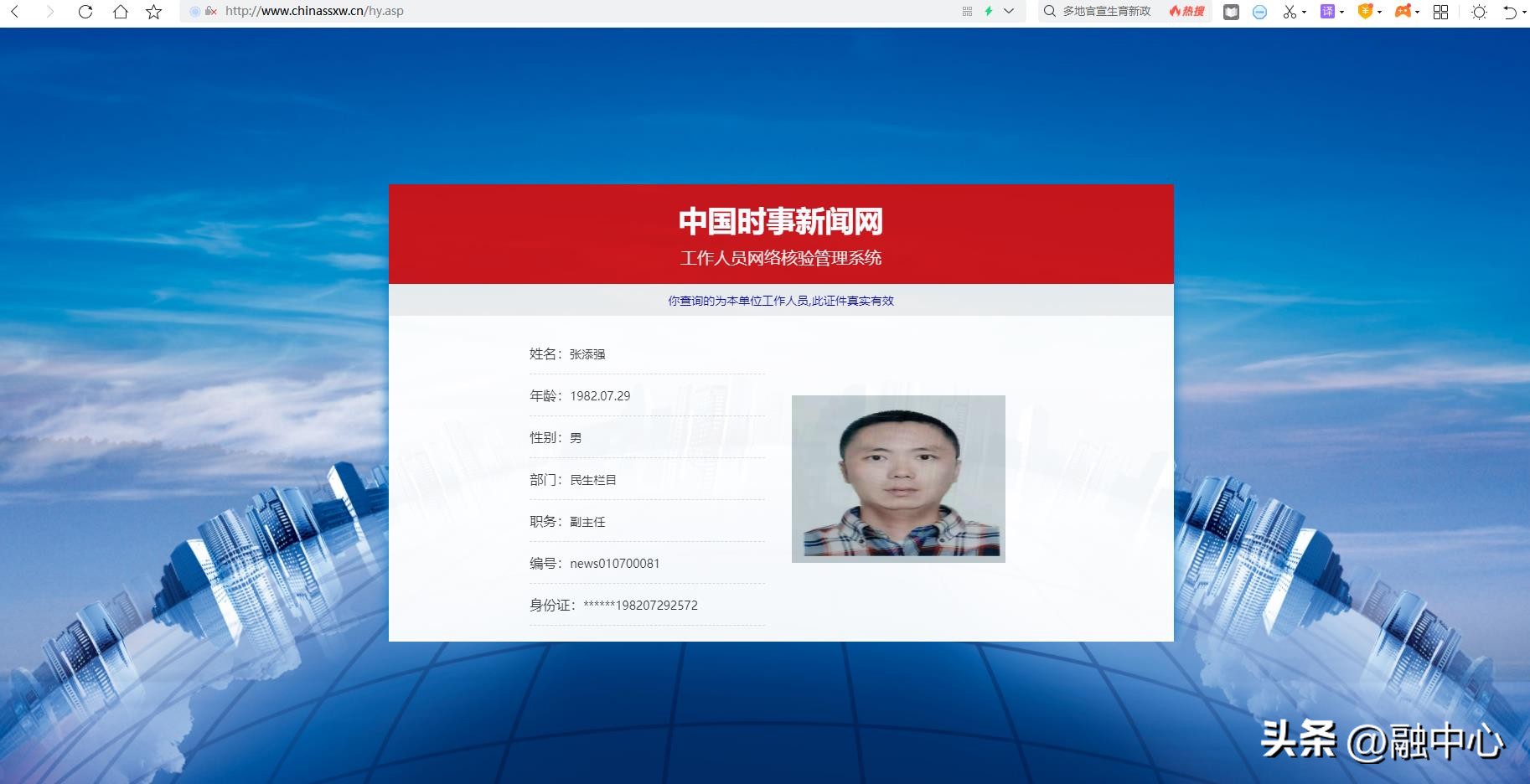
Task: Click the staff ID portrait photo
Action: 898,478
